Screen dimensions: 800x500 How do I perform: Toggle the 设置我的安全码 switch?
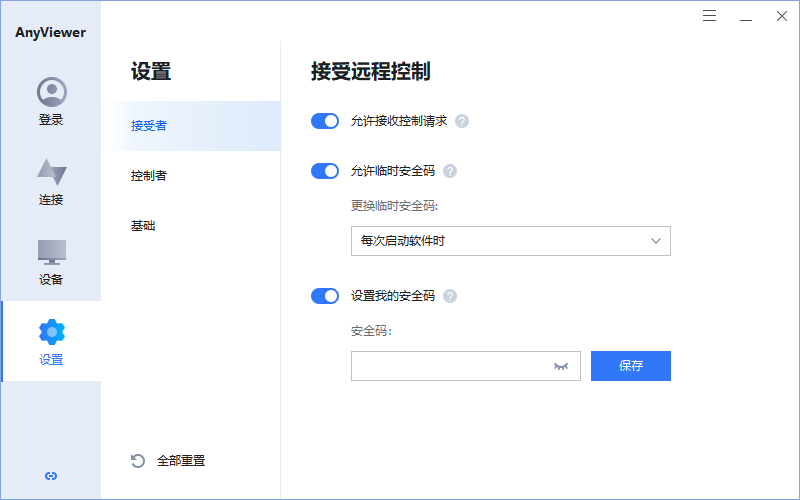point(326,296)
